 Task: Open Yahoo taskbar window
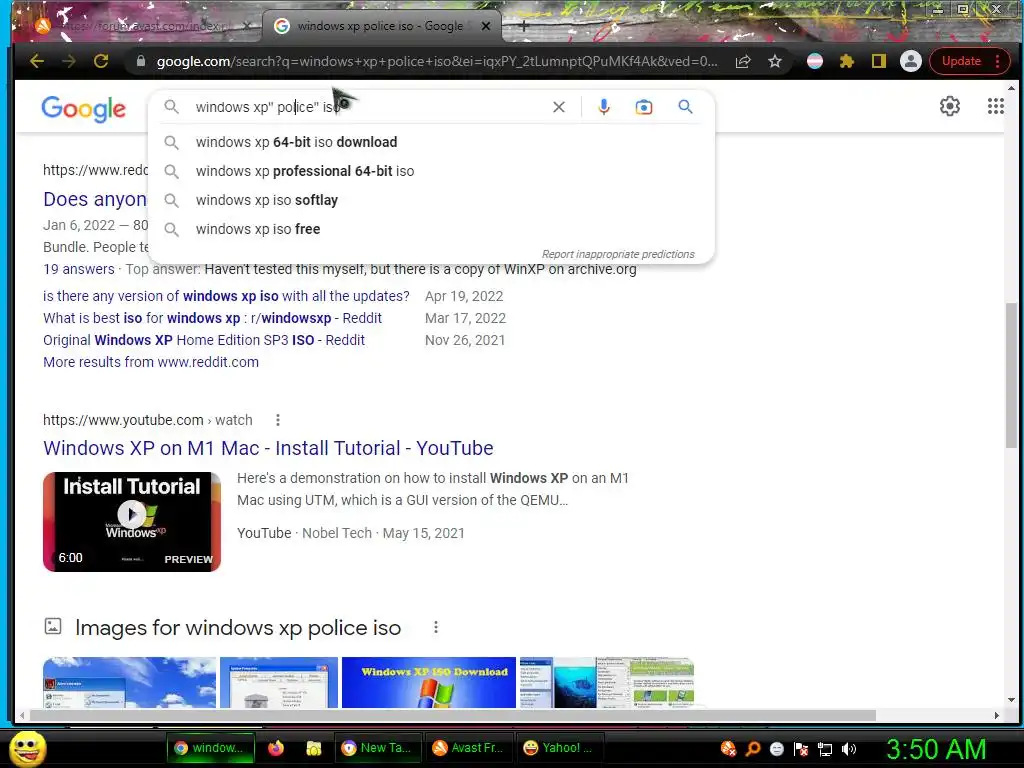(x=558, y=748)
